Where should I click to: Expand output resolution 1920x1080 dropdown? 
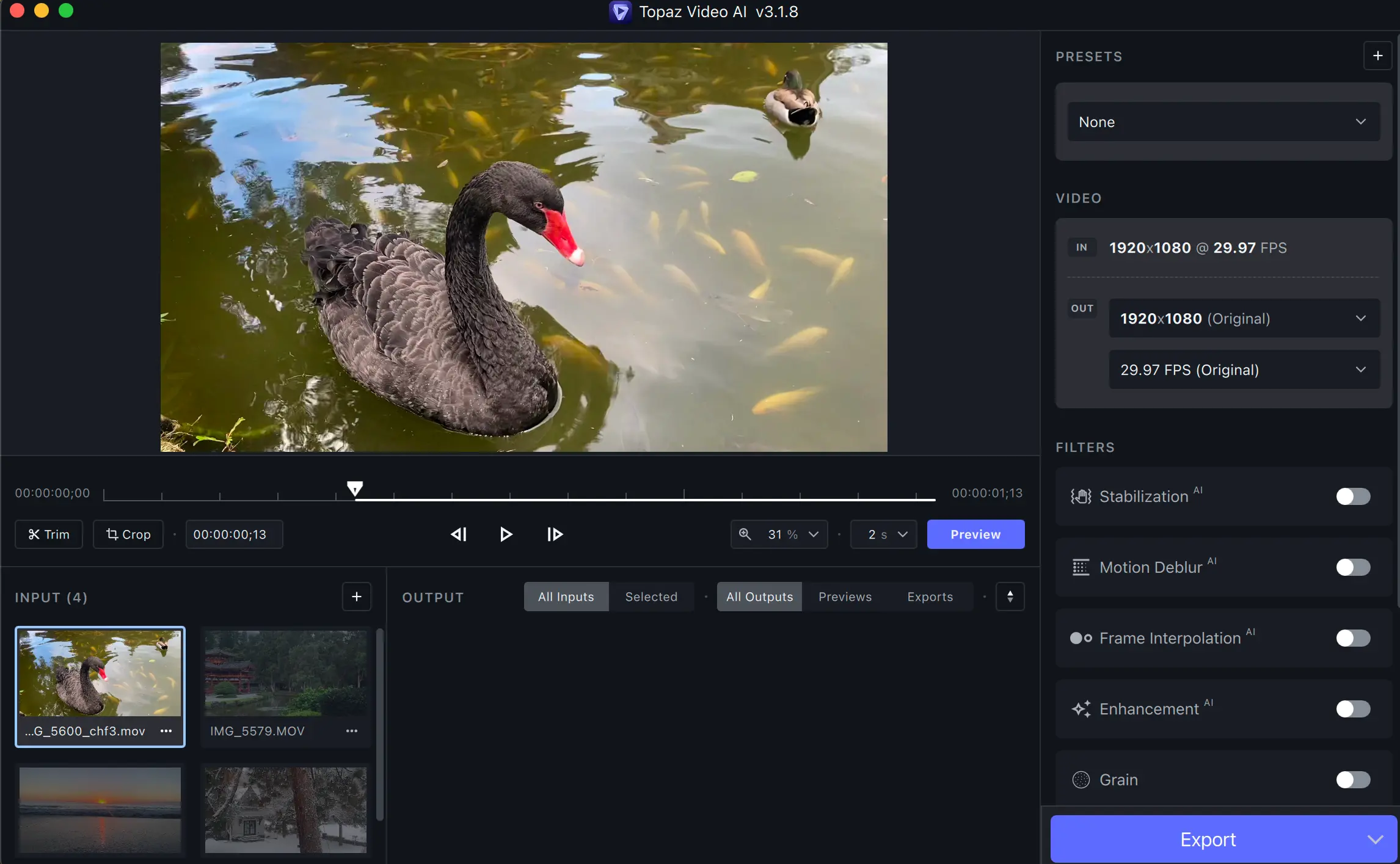click(1244, 318)
